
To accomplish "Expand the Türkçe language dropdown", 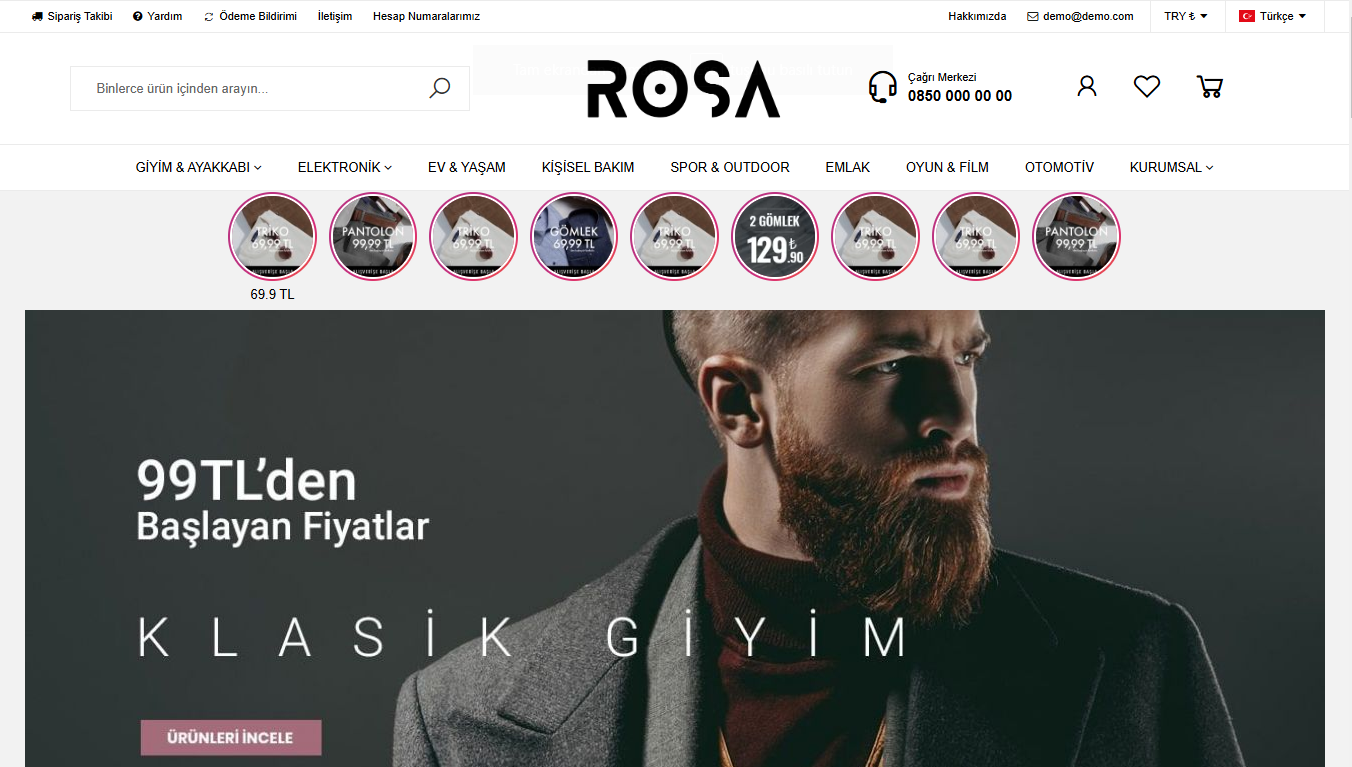I will click(1273, 16).
